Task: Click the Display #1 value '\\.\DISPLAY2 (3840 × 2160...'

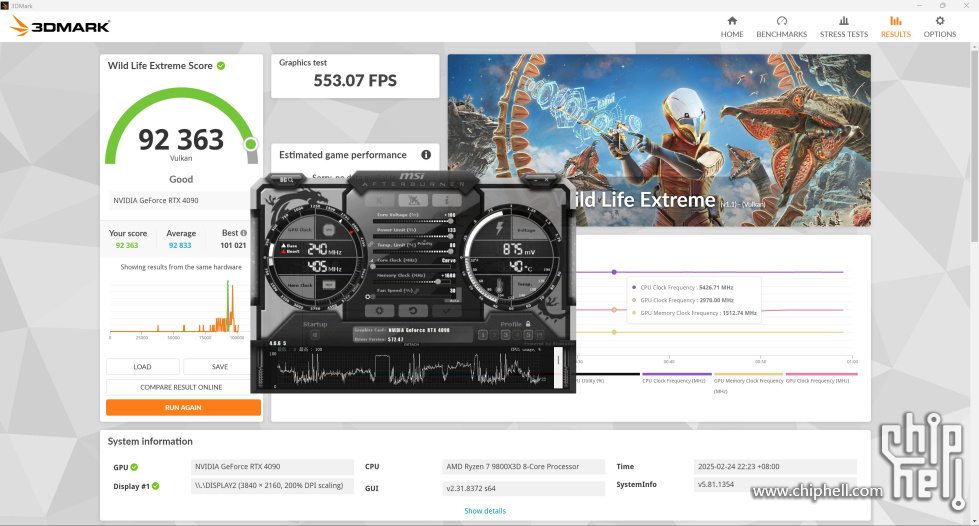Action: coord(272,485)
